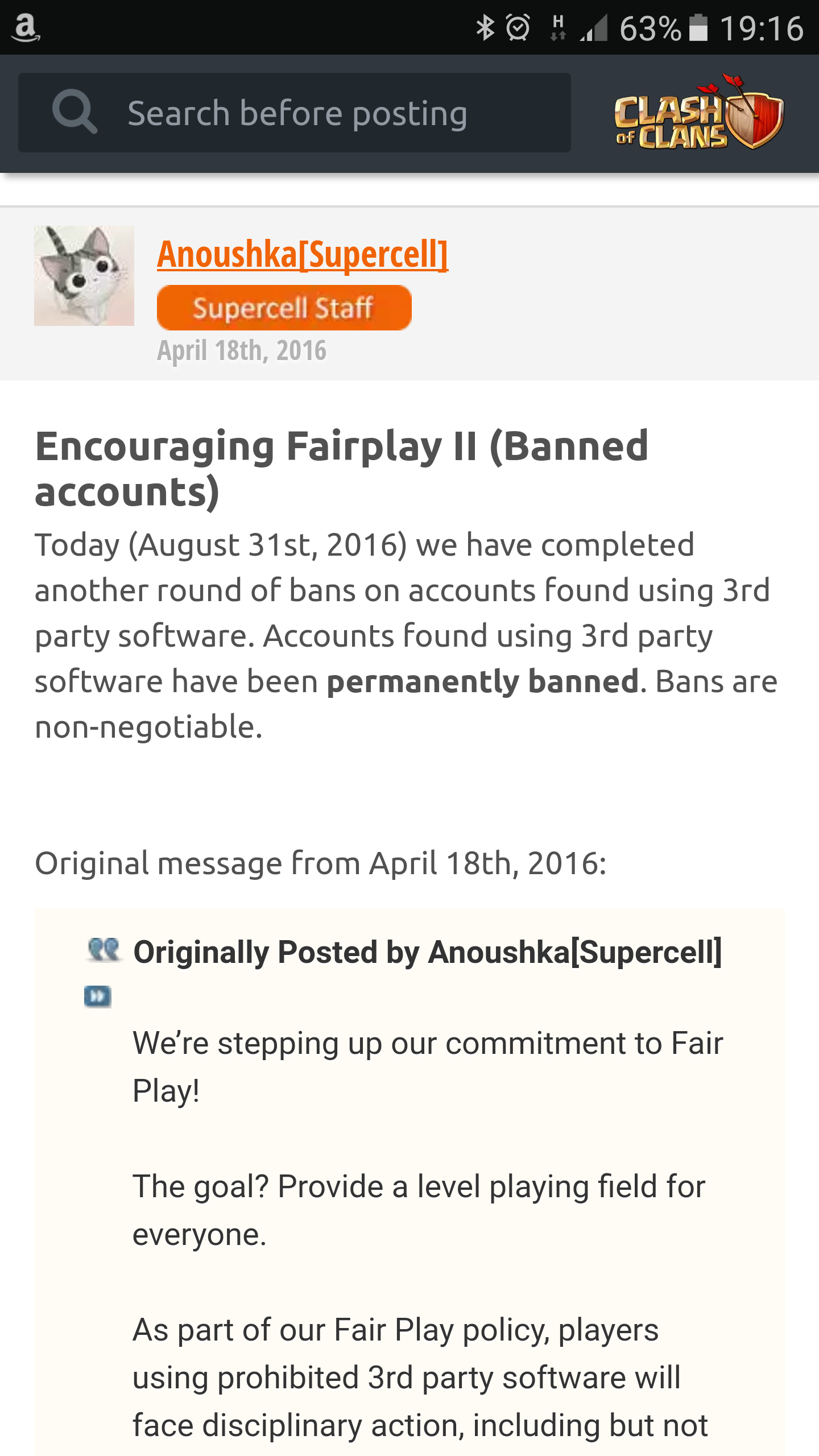Open the Clash of Clans logo
This screenshot has width=819, height=1456.
tap(699, 112)
